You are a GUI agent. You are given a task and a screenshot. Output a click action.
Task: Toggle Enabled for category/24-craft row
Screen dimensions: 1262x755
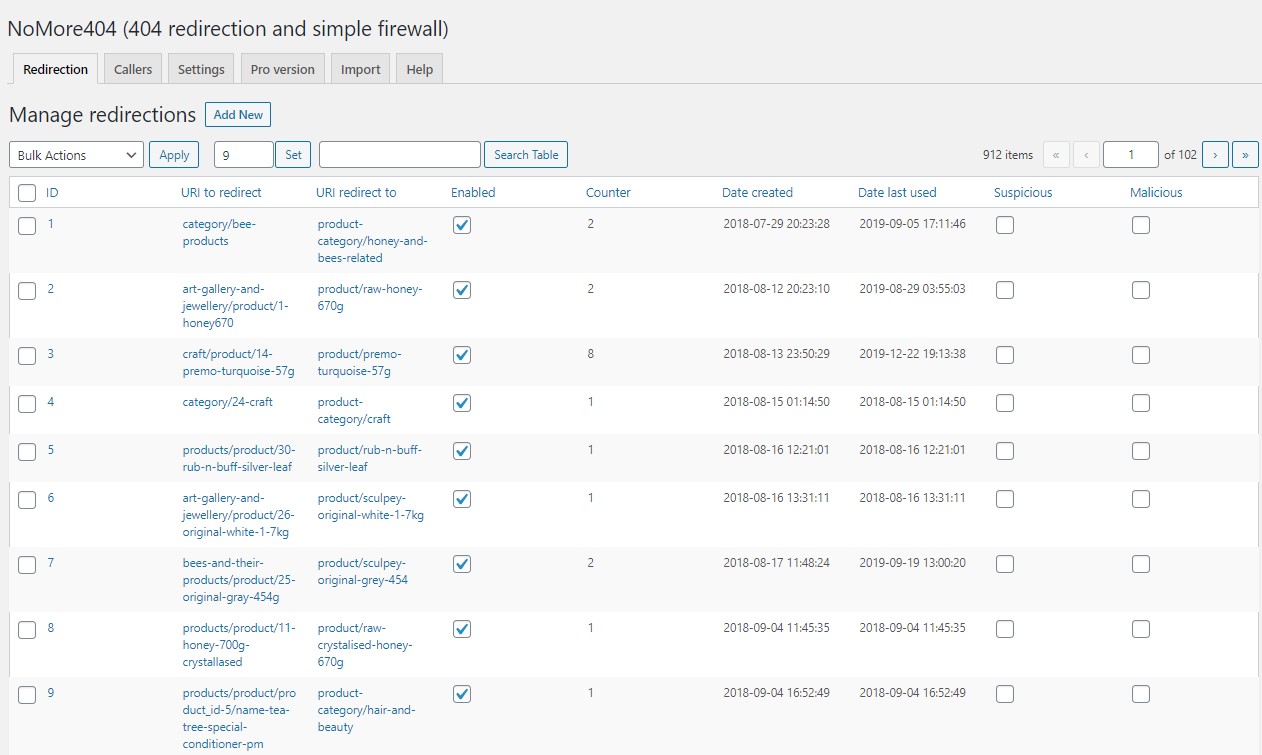click(462, 403)
